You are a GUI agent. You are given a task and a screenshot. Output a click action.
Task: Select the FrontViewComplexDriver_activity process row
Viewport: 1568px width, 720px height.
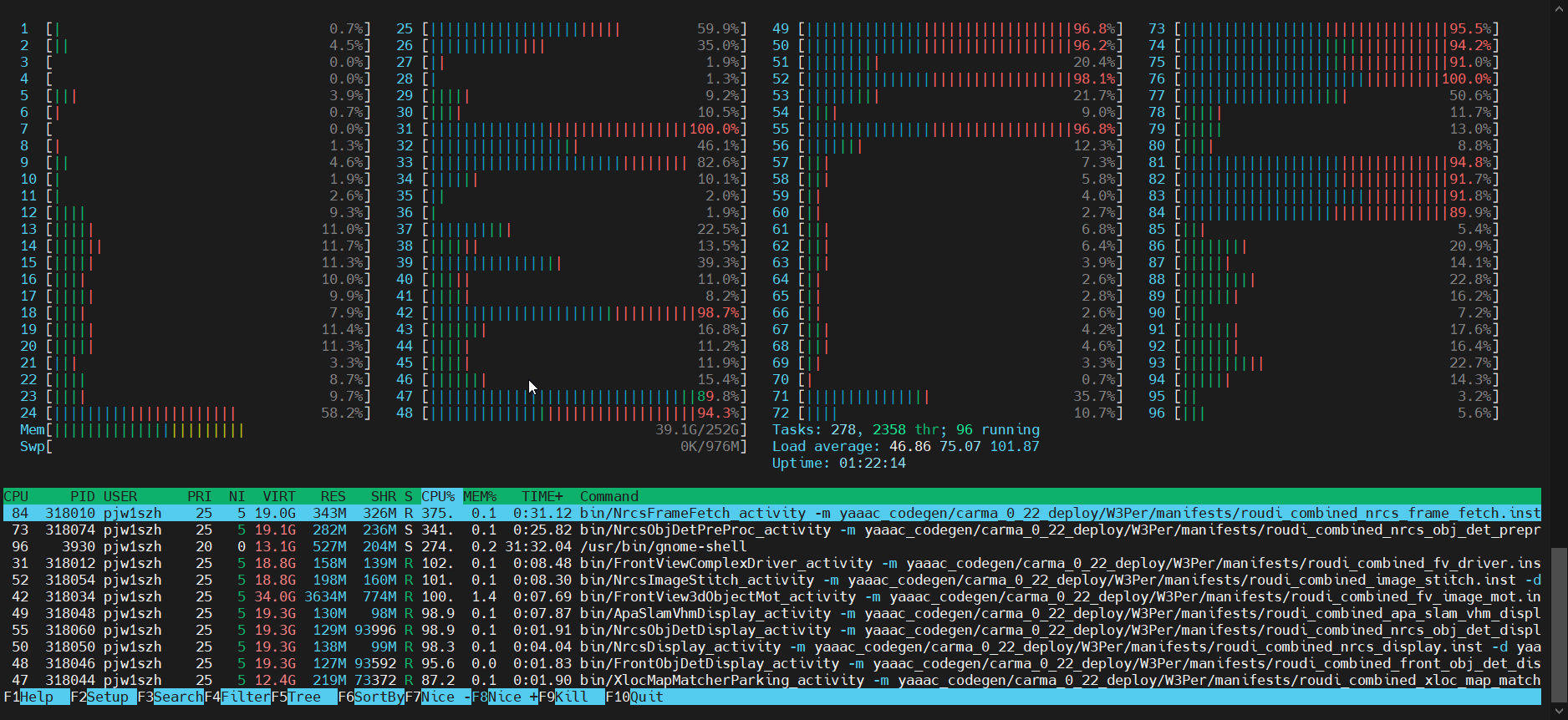[x=772, y=563]
